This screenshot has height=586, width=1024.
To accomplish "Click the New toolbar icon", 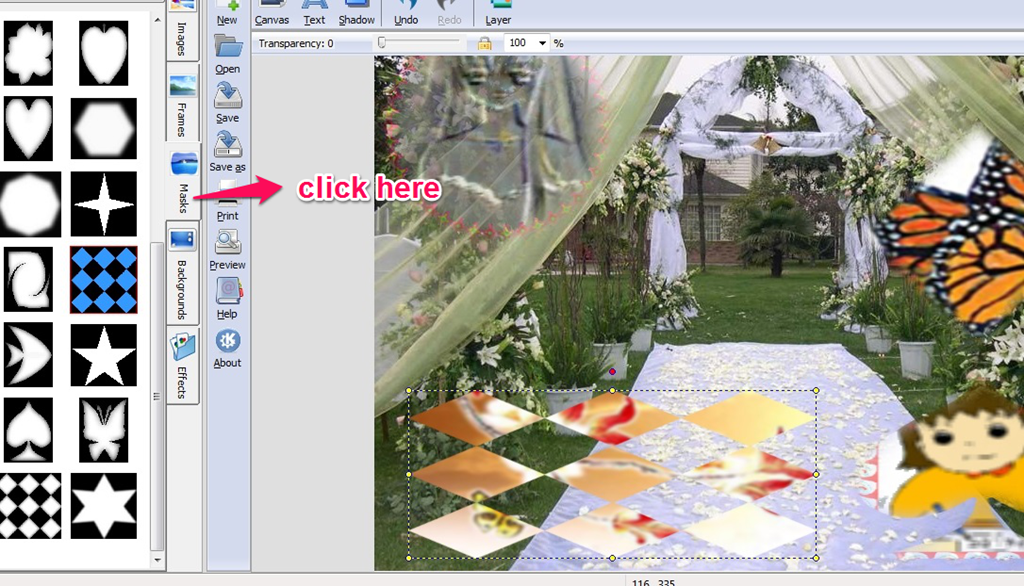I will pyautogui.click(x=227, y=12).
